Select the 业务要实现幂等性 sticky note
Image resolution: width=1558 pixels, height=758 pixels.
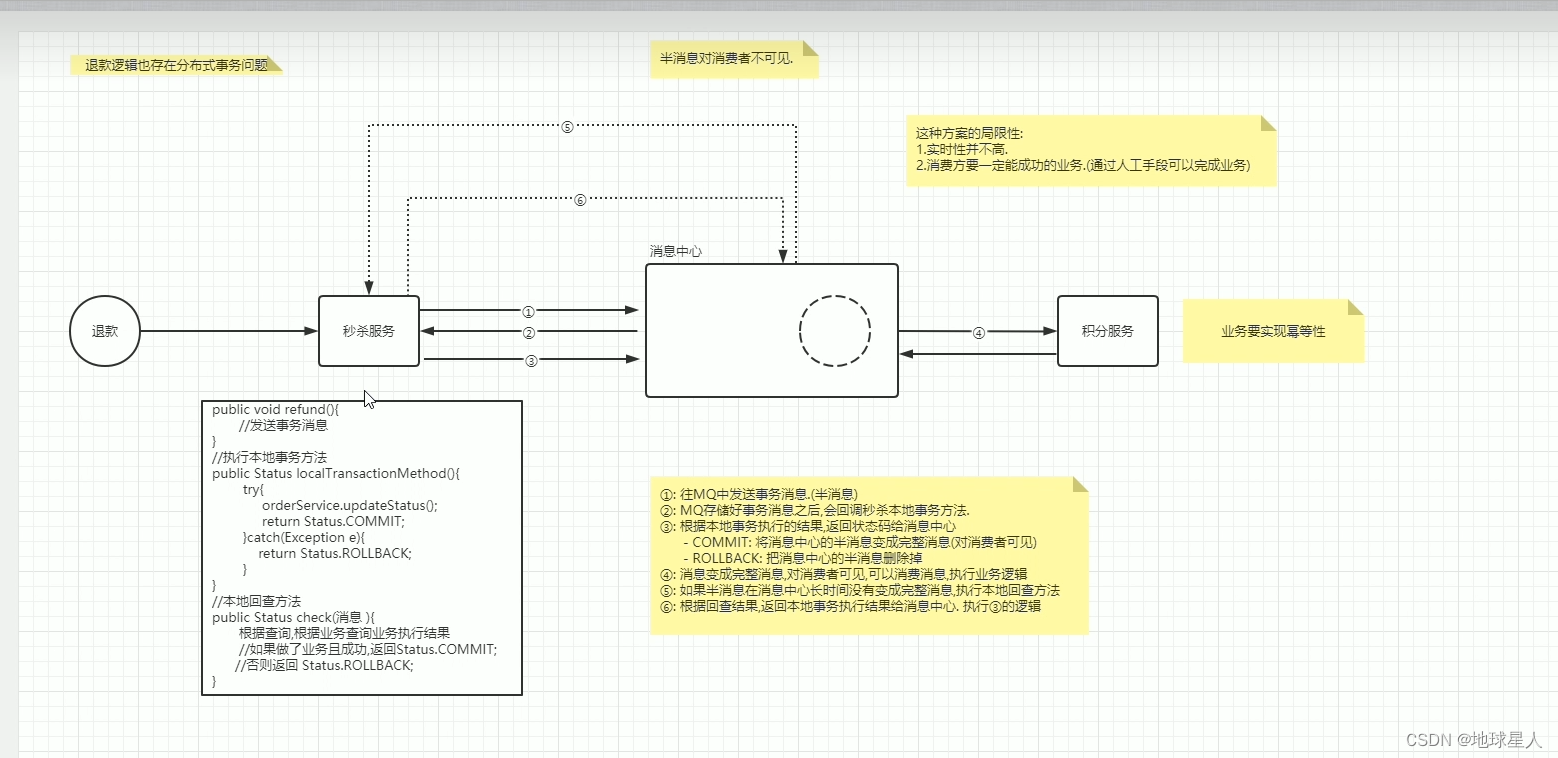(1273, 331)
